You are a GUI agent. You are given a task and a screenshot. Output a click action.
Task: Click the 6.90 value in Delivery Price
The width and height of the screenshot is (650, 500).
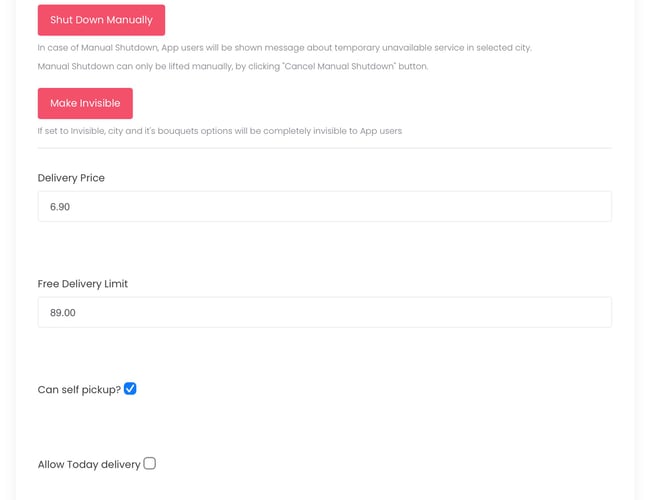point(60,207)
